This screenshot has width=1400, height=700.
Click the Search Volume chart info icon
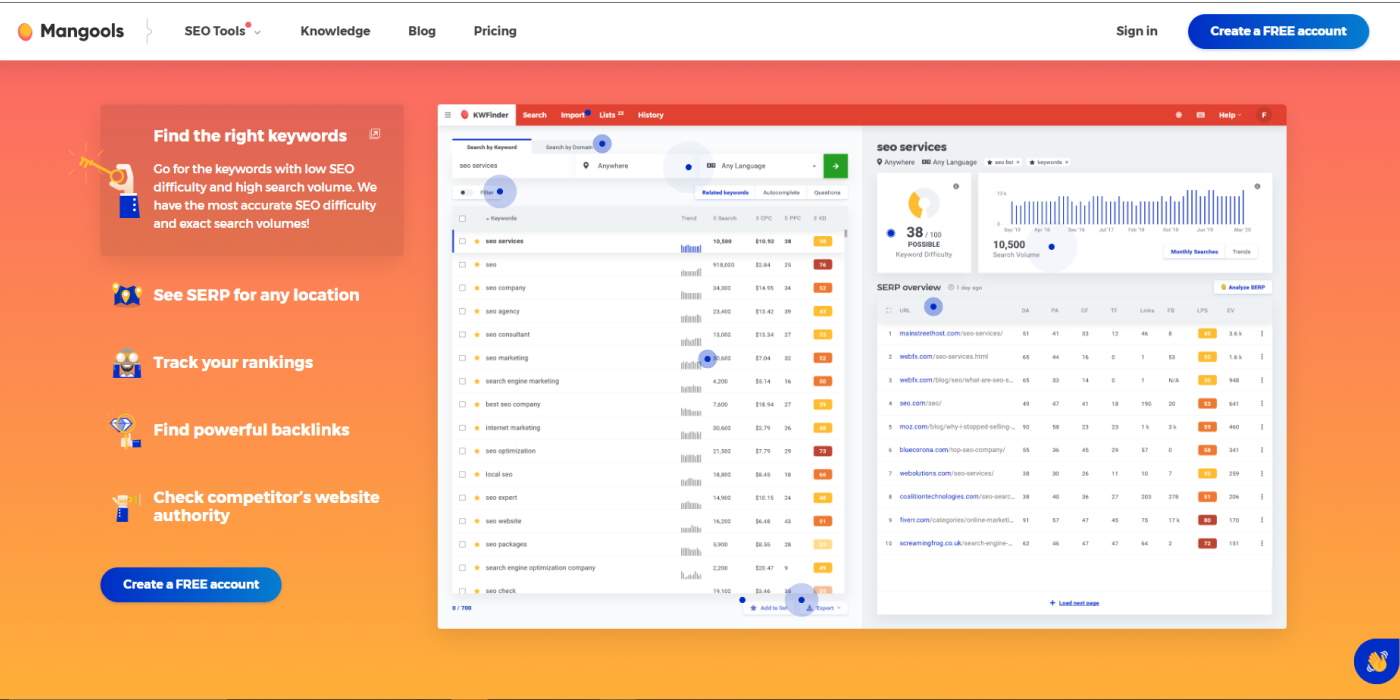point(1257,186)
